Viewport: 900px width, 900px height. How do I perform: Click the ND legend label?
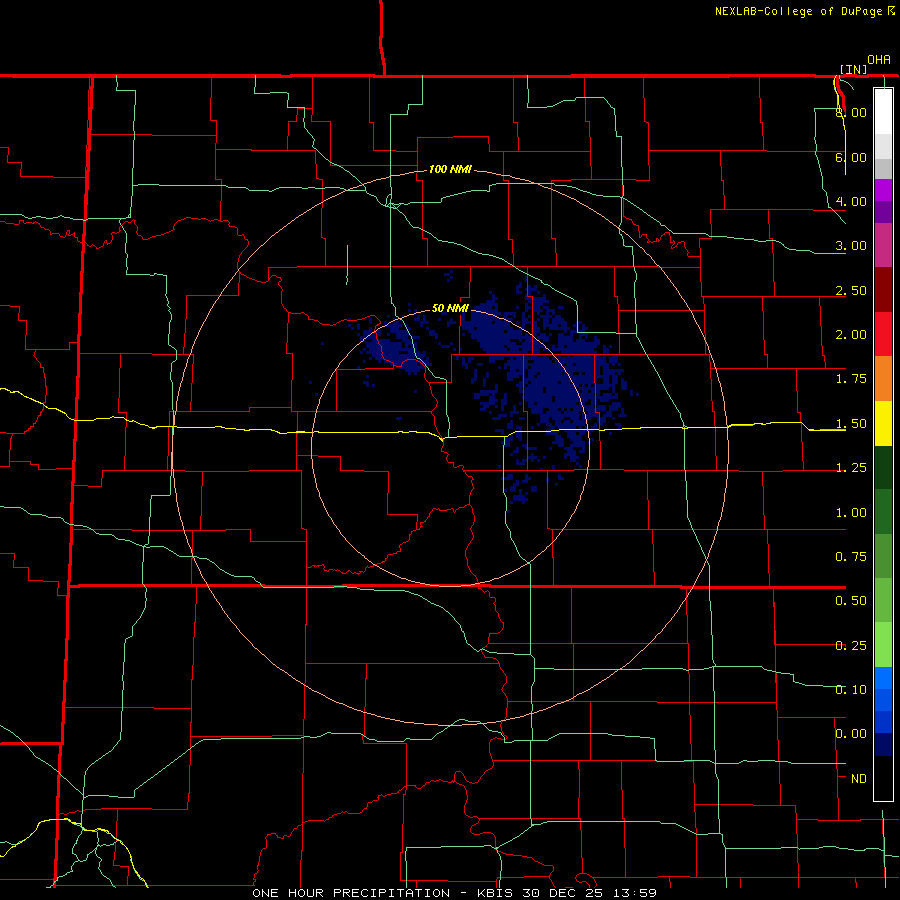coord(859,779)
